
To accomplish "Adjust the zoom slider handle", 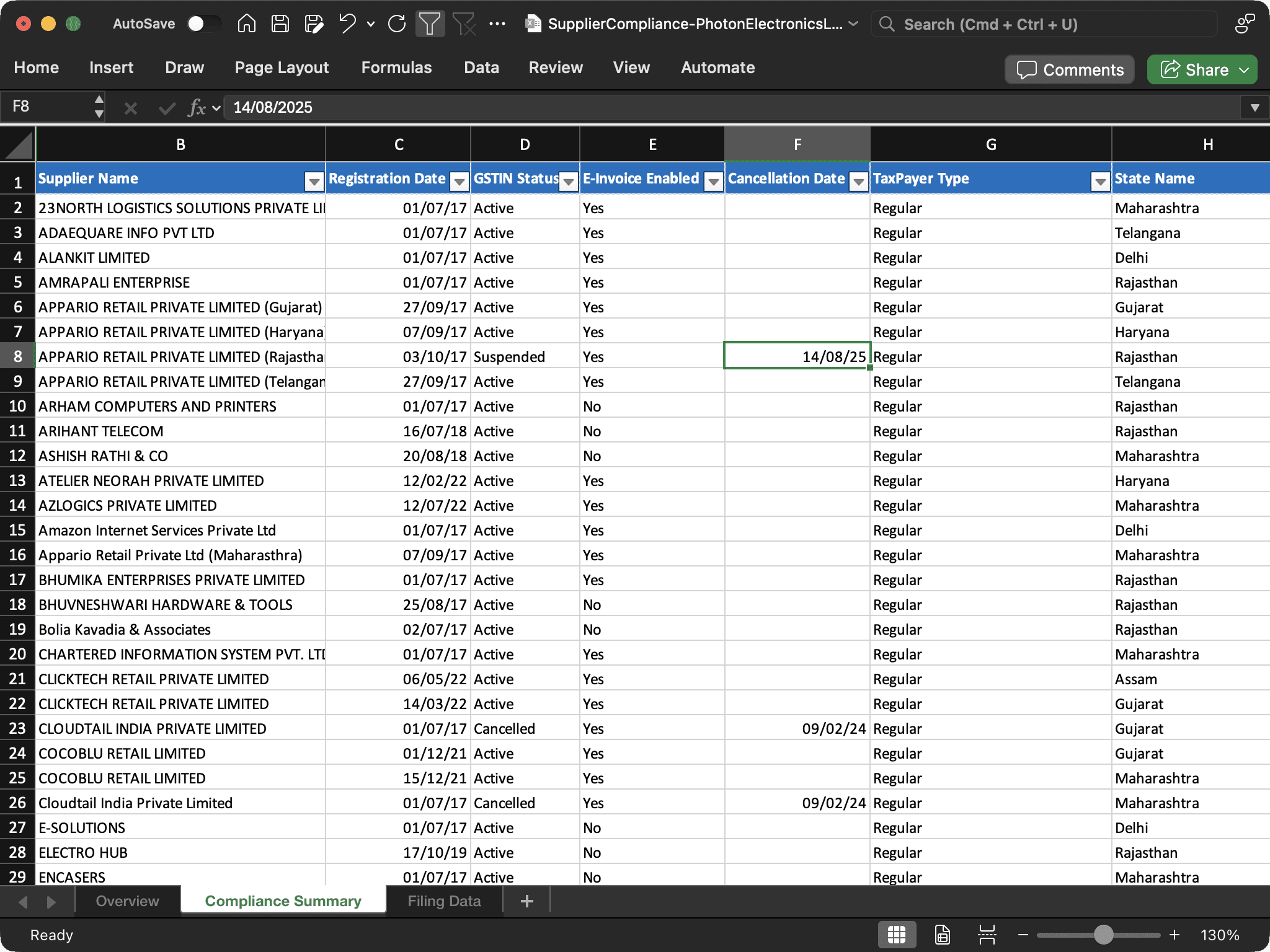I will click(1103, 935).
